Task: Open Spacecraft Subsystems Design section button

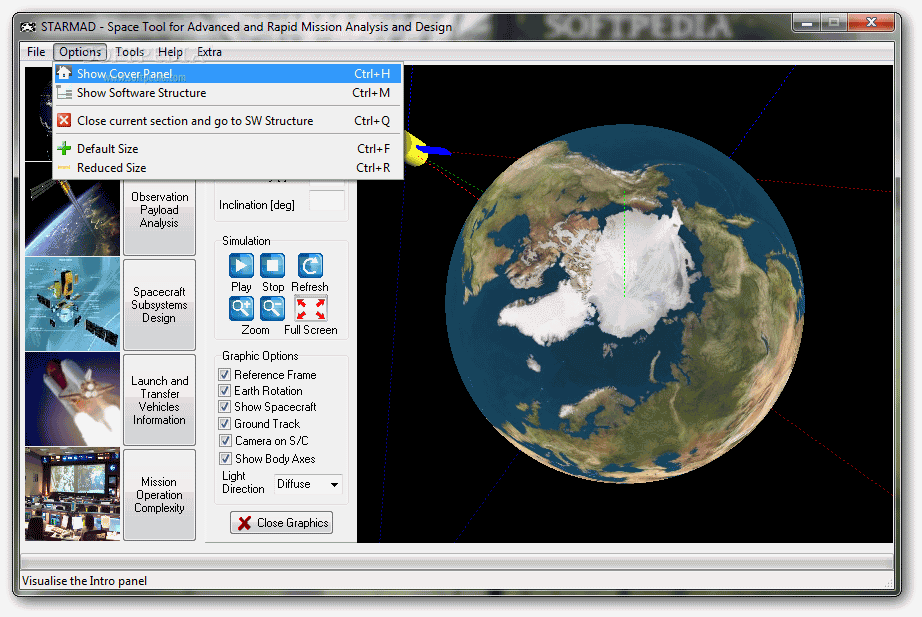Action: (x=159, y=305)
